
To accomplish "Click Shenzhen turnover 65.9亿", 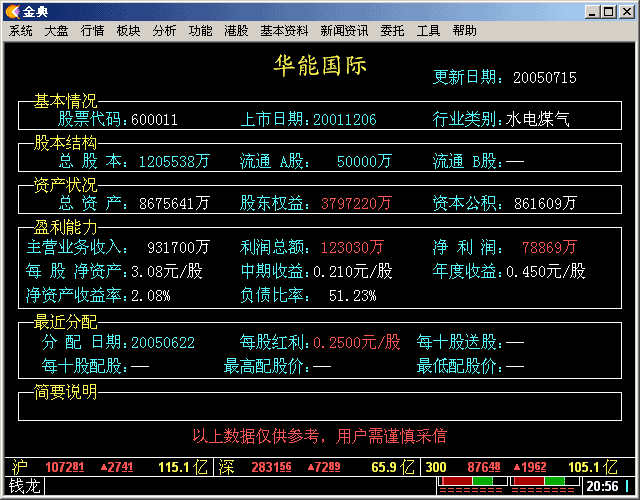I will point(393,467).
